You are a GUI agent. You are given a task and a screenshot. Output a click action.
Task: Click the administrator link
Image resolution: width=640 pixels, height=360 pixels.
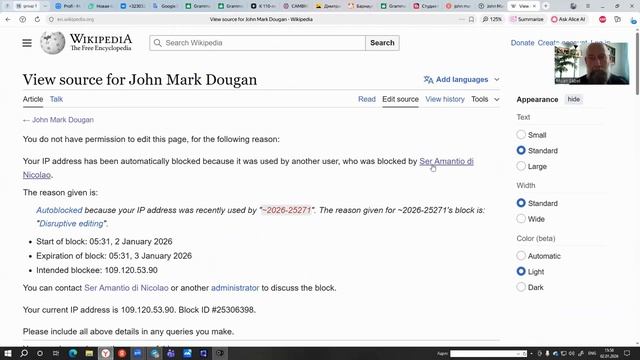[235, 288]
